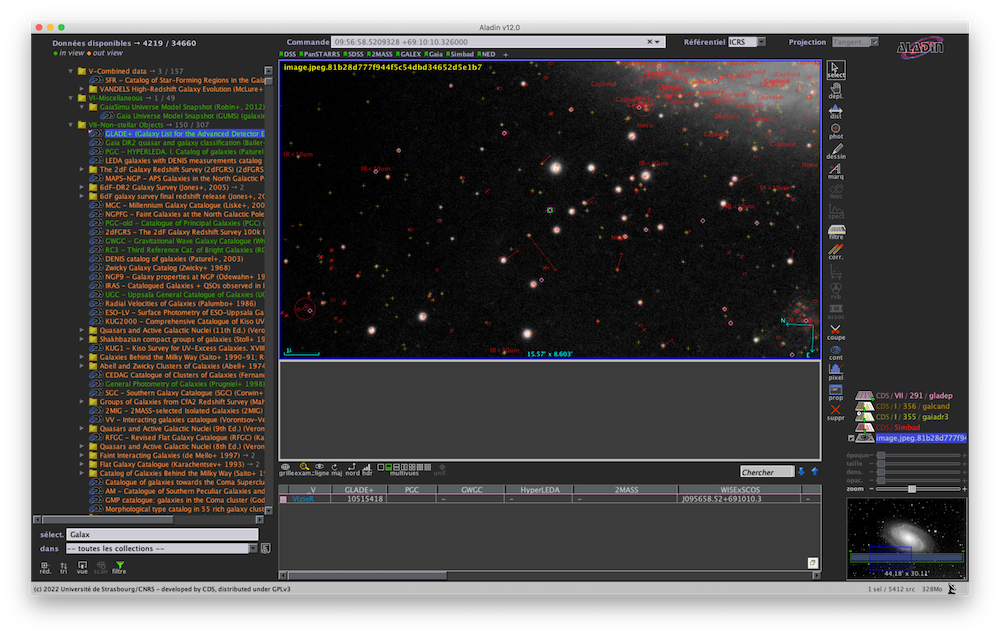Click the SDSS bookmark shortcut

(355, 54)
